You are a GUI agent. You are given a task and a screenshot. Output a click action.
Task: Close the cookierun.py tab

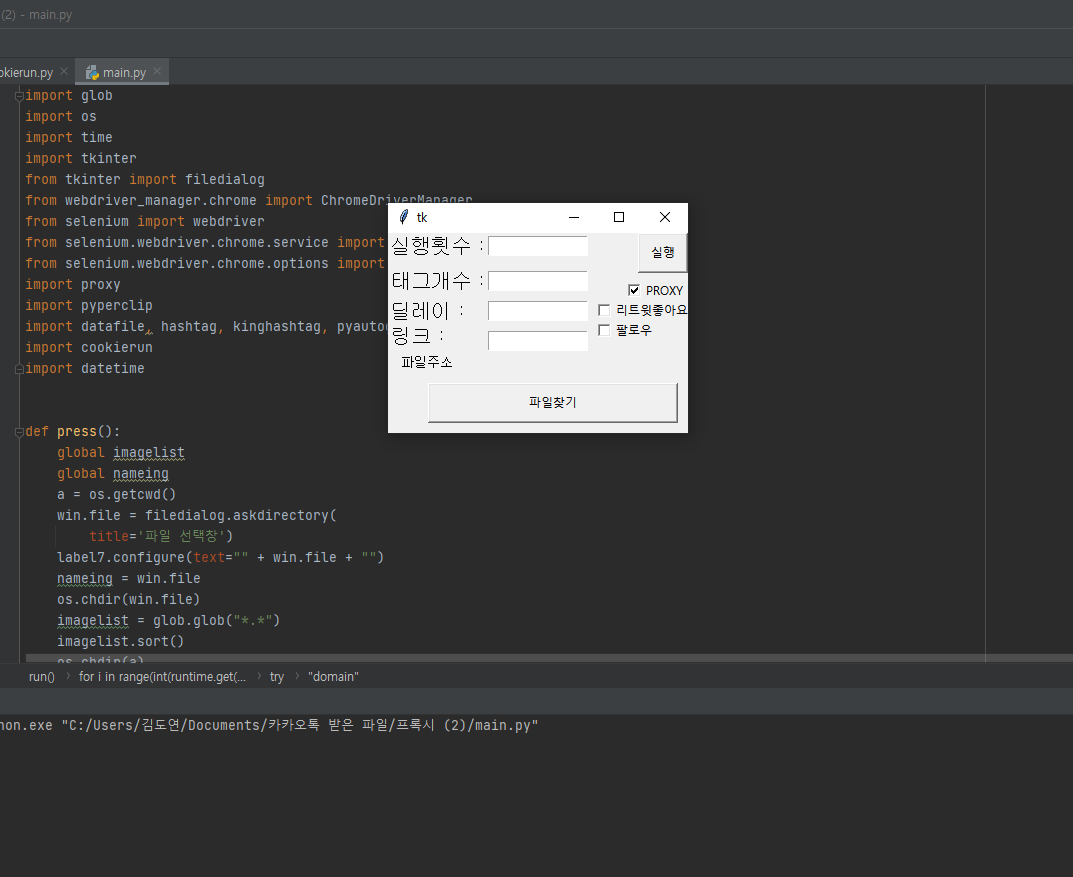[x=64, y=71]
